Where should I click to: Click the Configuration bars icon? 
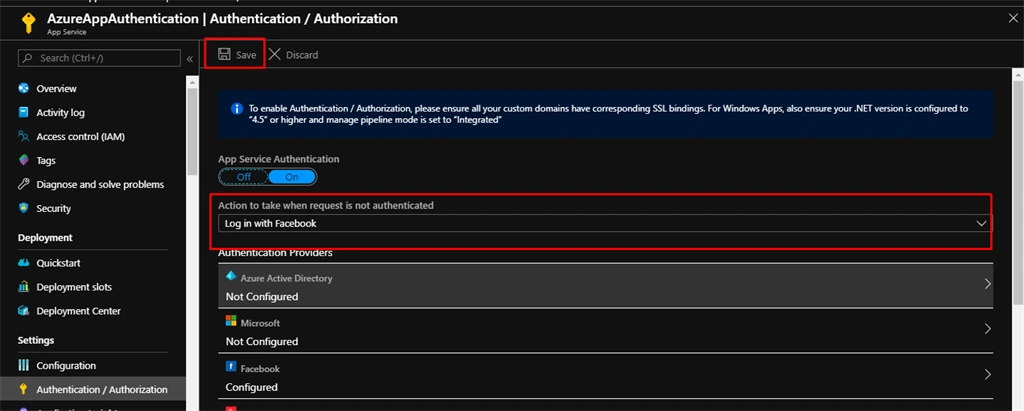pos(24,365)
